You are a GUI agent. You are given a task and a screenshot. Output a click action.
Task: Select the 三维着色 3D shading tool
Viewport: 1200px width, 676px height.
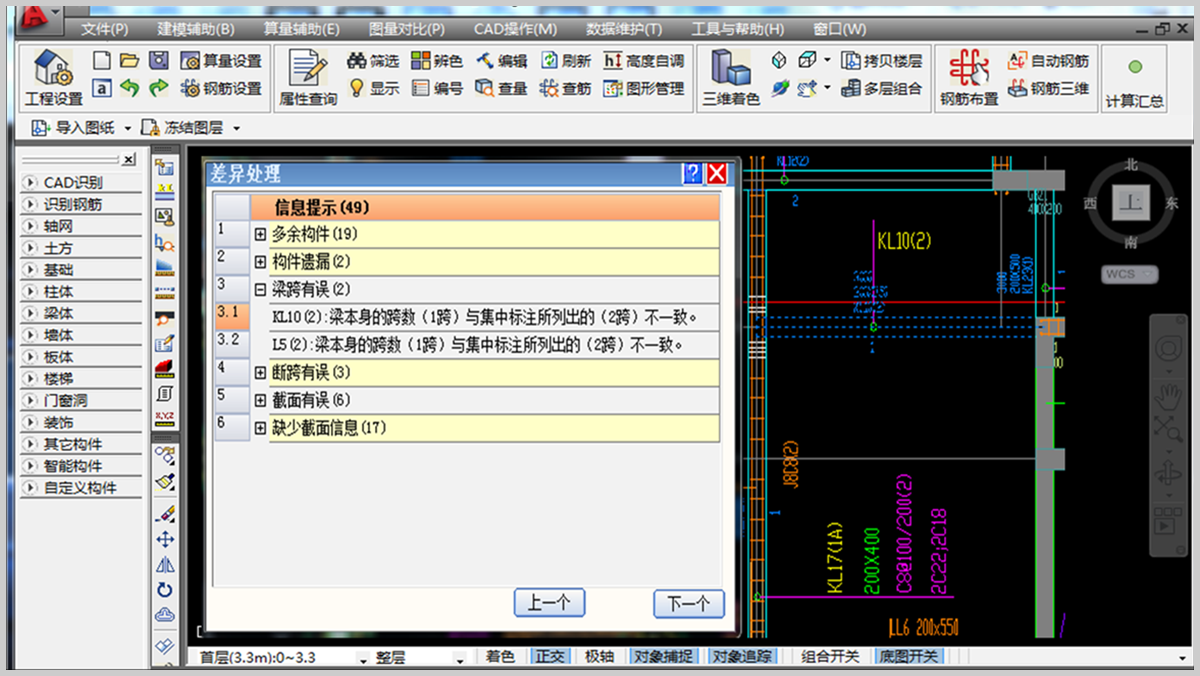pos(730,70)
